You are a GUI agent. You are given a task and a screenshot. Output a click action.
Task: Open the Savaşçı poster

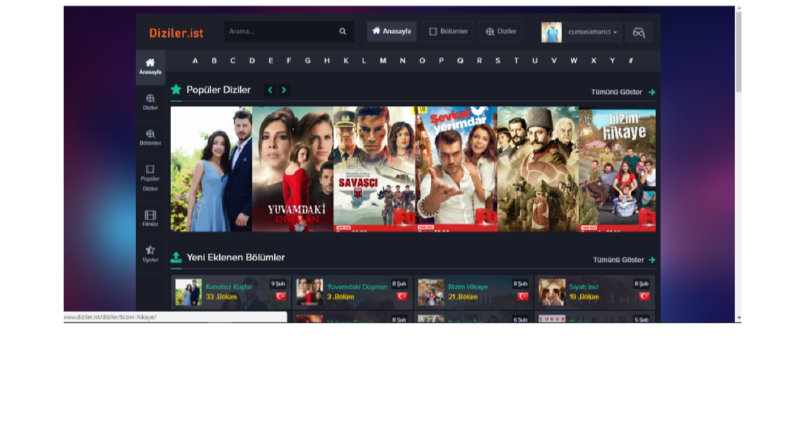[x=374, y=169]
